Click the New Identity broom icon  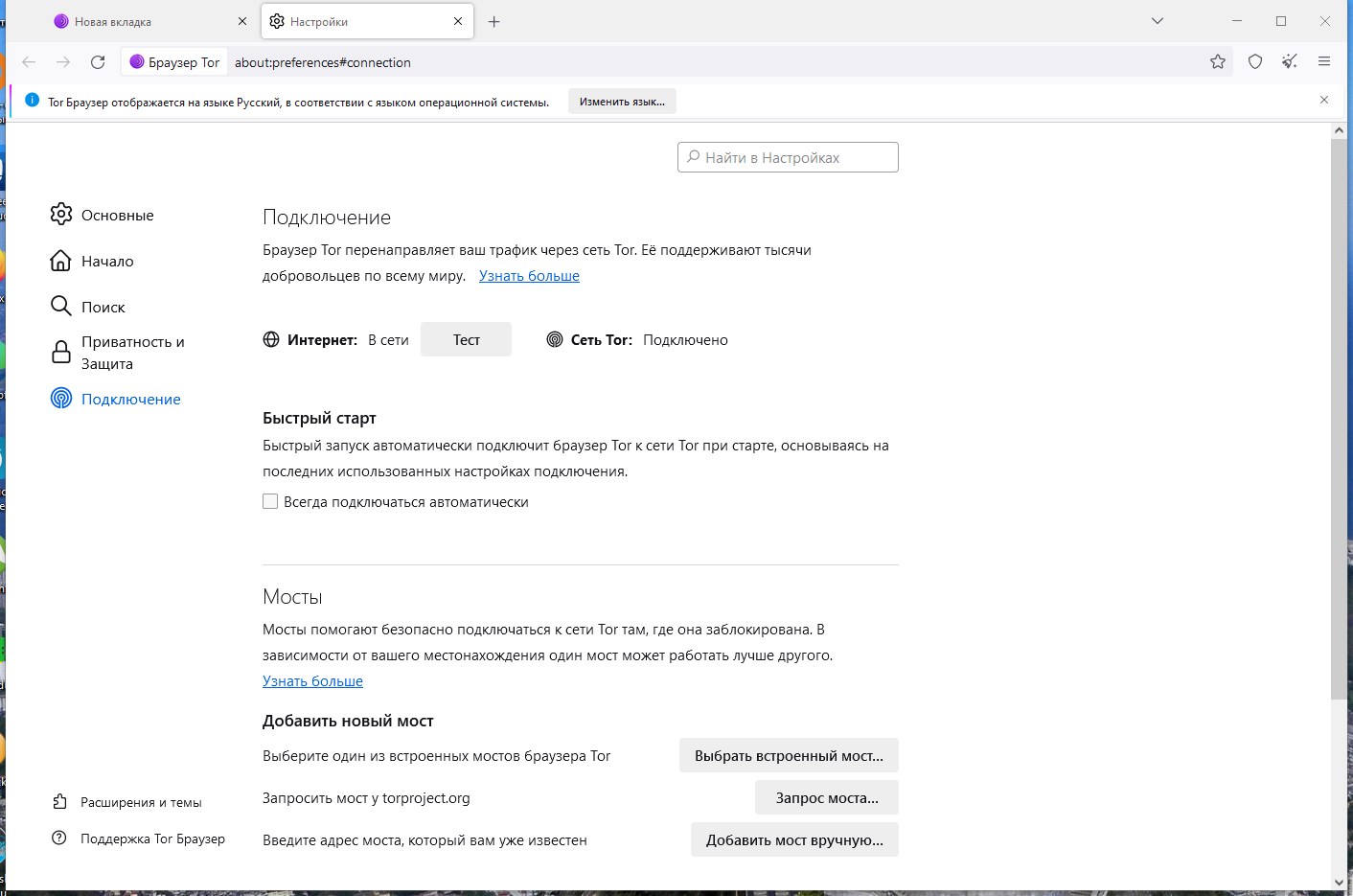(x=1290, y=62)
